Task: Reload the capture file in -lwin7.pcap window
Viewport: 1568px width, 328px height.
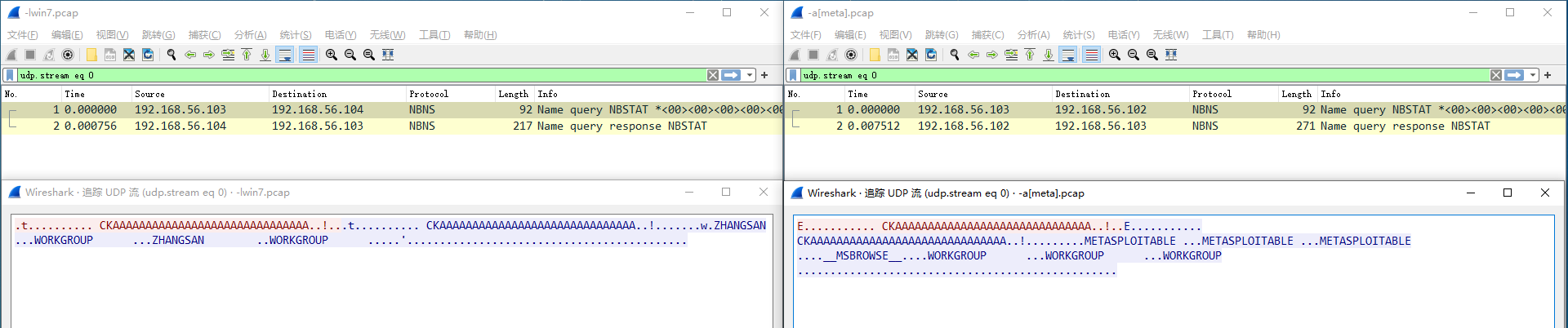Action: coord(148,55)
